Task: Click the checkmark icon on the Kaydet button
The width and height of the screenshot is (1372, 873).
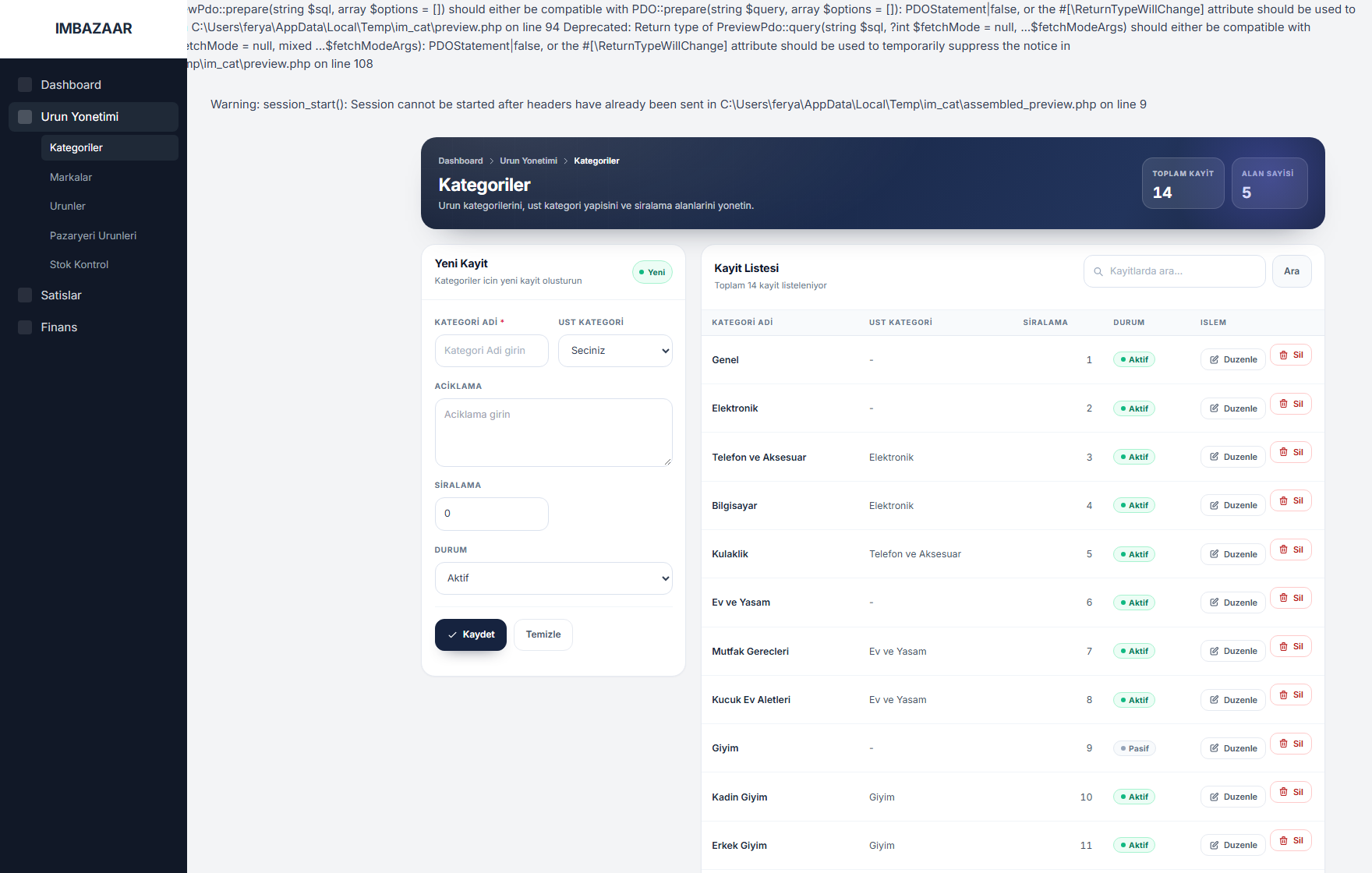Action: pos(452,634)
